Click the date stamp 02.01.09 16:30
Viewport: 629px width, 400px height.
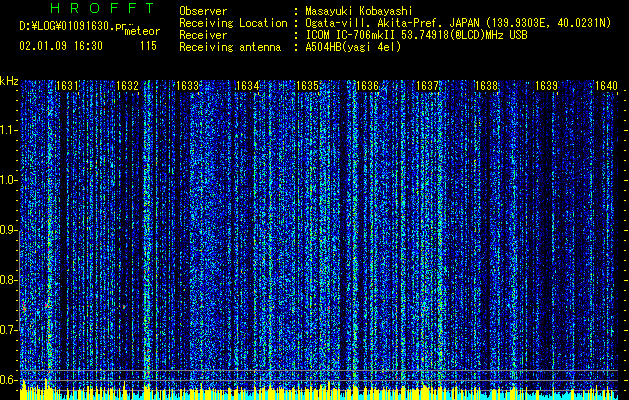(x=61, y=46)
